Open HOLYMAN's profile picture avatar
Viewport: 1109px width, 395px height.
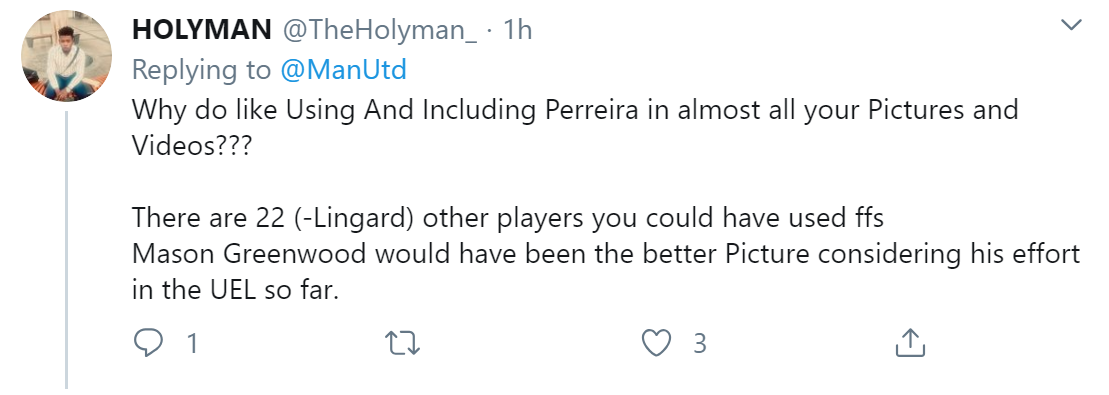[x=66, y=56]
